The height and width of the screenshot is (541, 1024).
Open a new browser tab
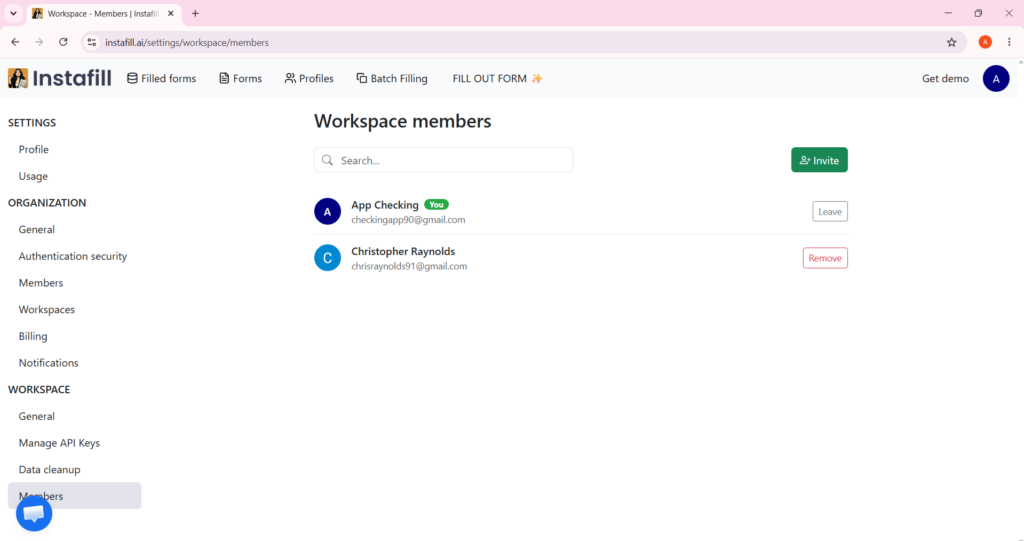(195, 14)
